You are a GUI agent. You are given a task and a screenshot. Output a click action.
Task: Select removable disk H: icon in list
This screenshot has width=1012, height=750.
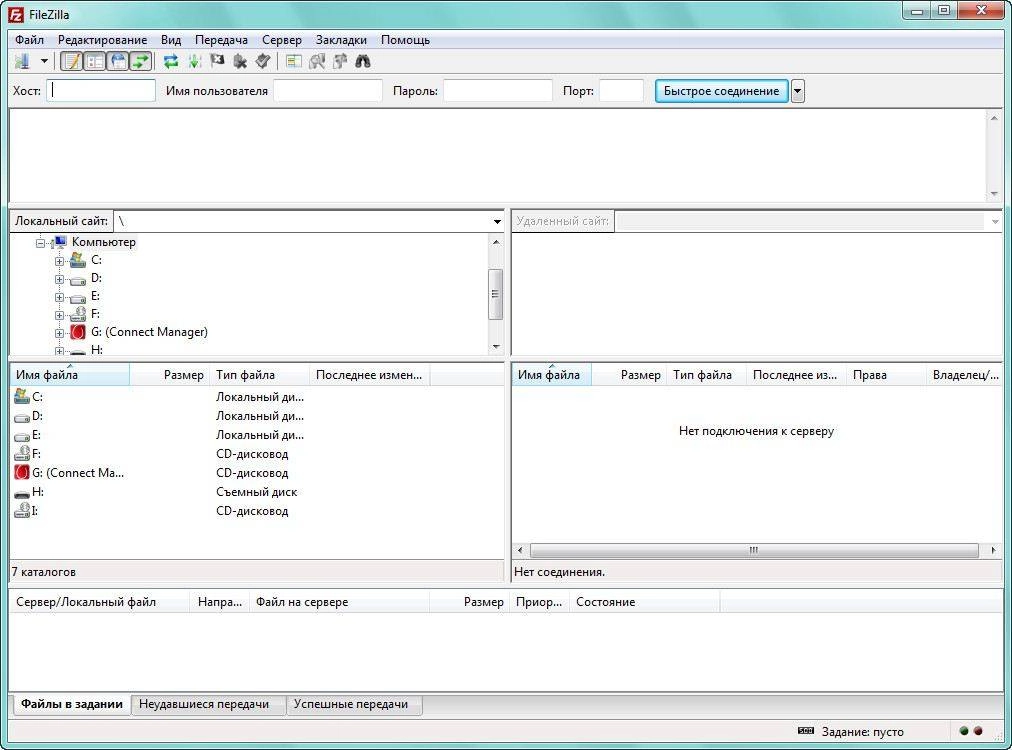(22, 493)
